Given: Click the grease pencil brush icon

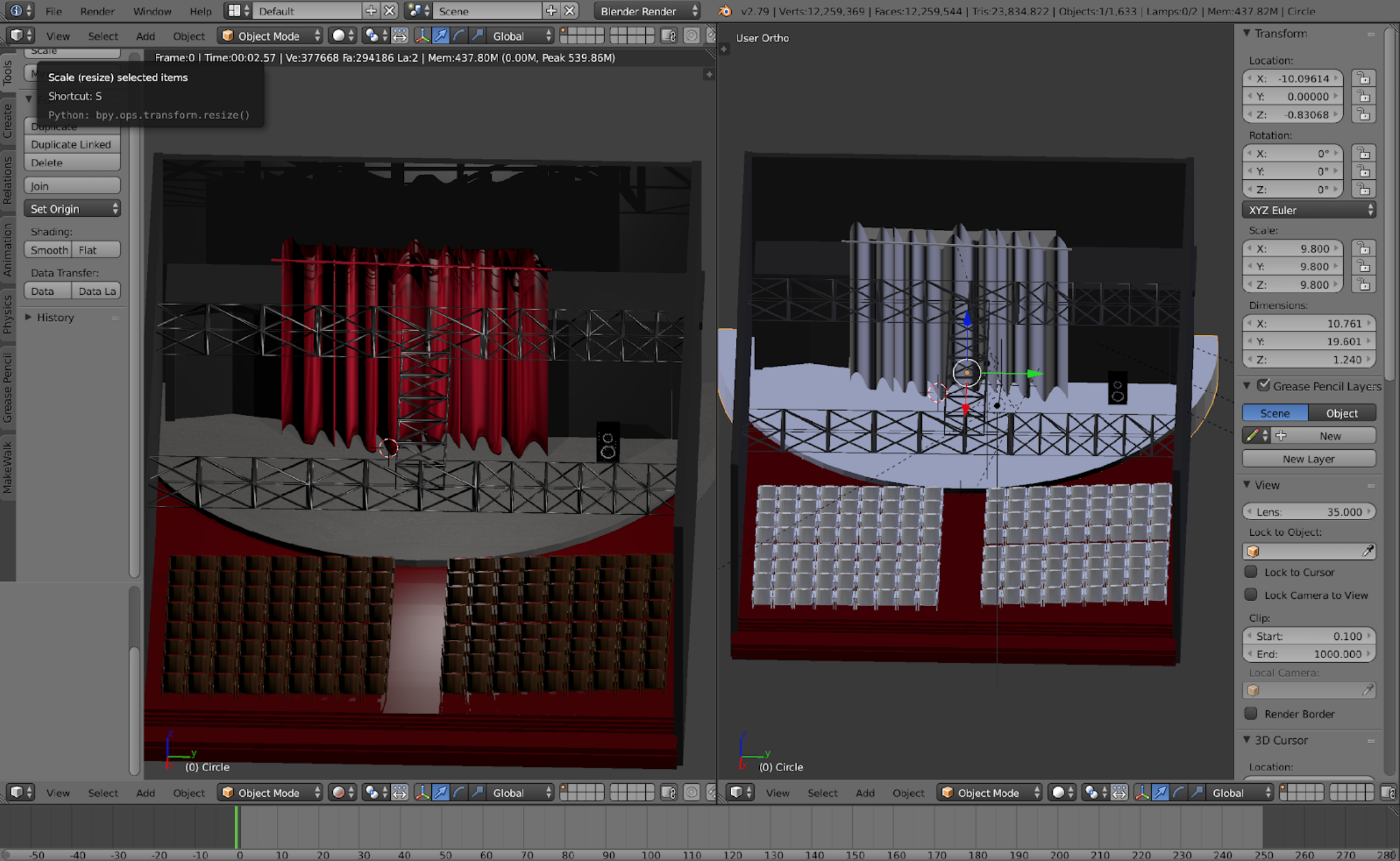Looking at the screenshot, I should pos(1253,435).
